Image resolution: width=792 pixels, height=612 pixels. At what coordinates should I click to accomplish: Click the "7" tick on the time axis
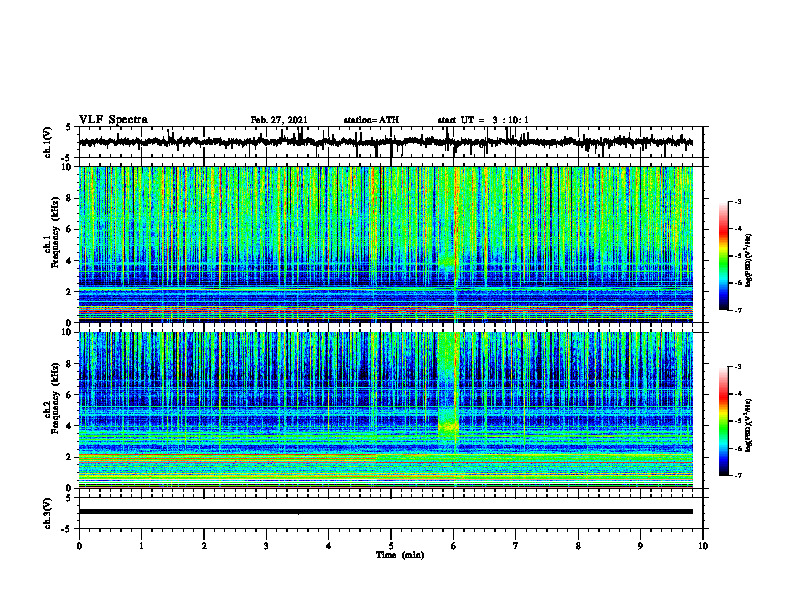[516, 546]
